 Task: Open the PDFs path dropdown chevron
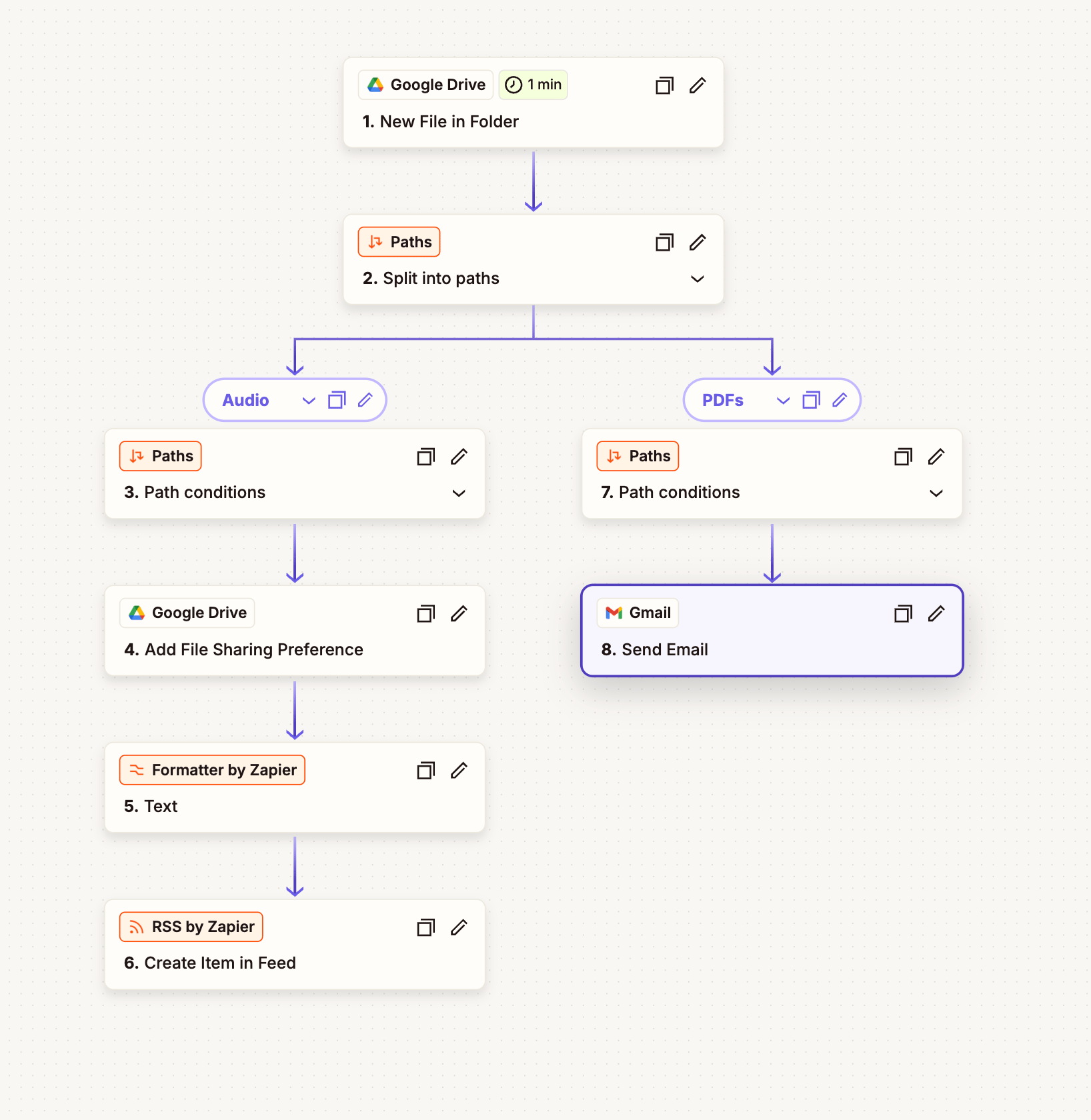tap(783, 401)
